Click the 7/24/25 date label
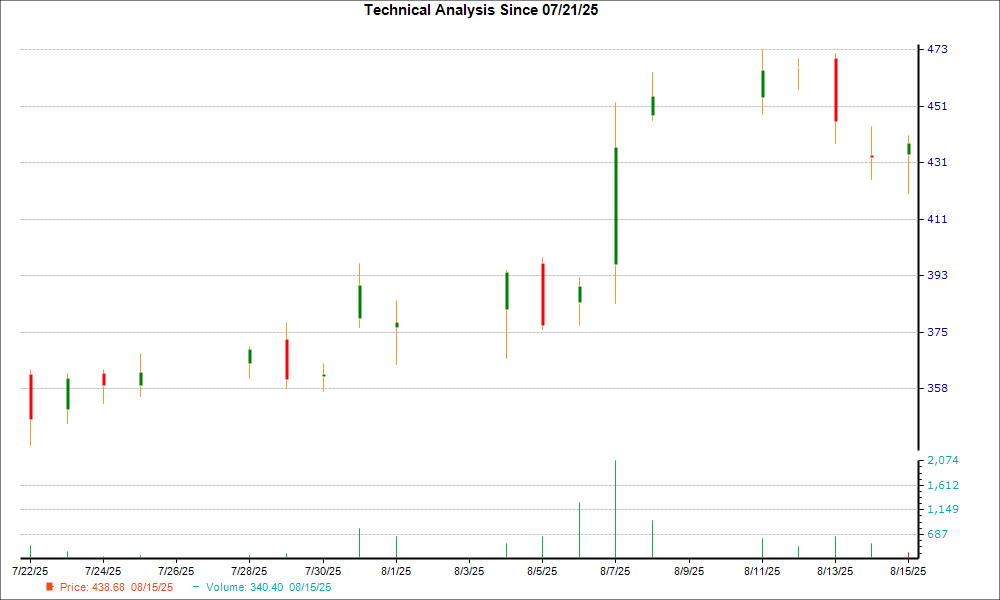The image size is (1000, 600). pos(103,571)
